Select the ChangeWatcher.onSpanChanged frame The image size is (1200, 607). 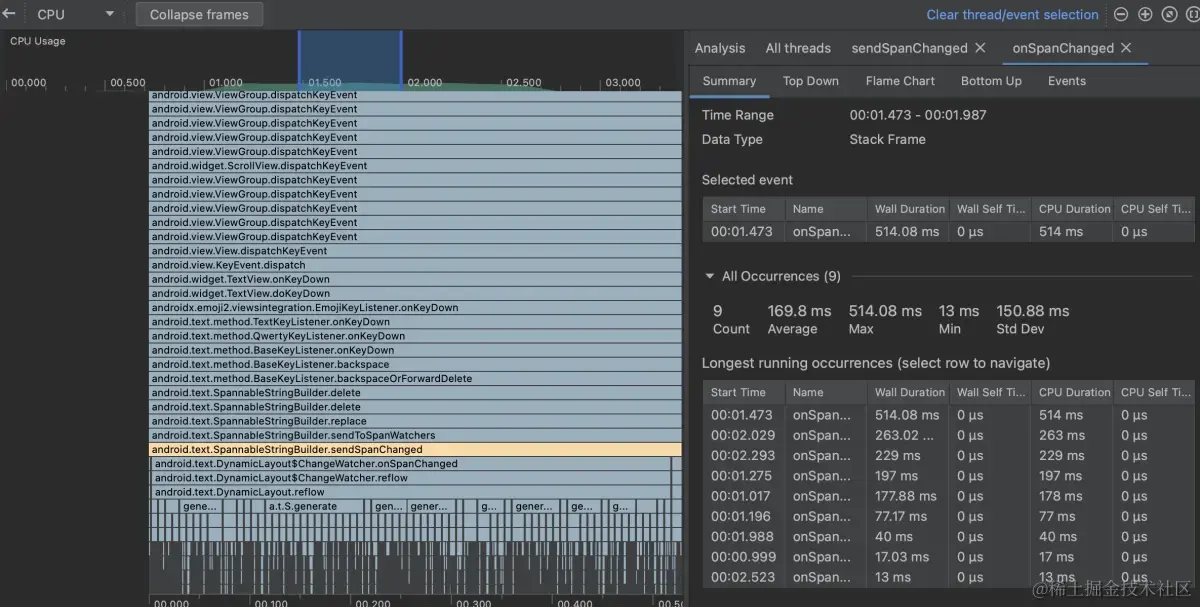(412, 464)
